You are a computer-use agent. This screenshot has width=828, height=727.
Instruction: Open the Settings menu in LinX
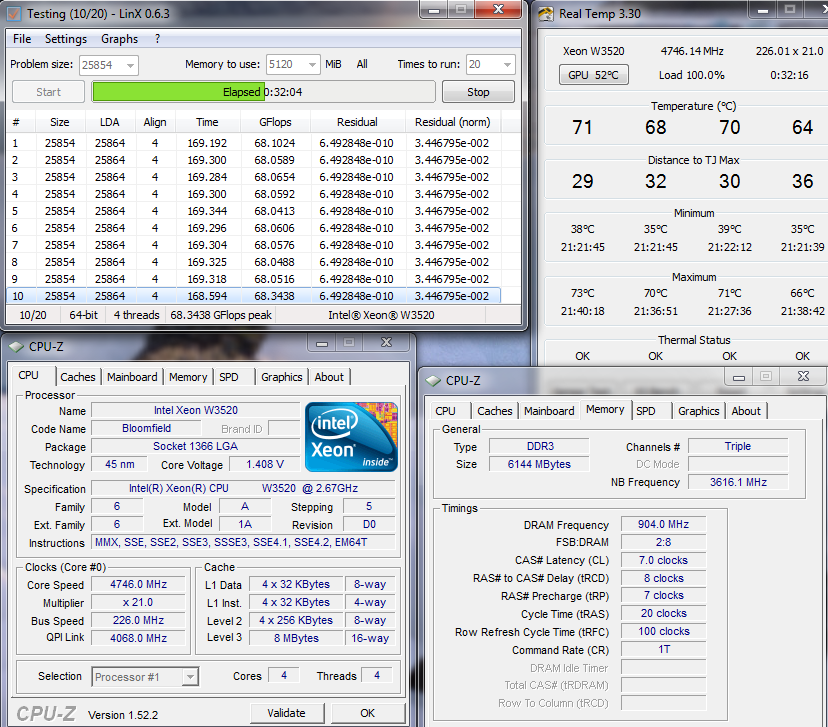tap(65, 39)
